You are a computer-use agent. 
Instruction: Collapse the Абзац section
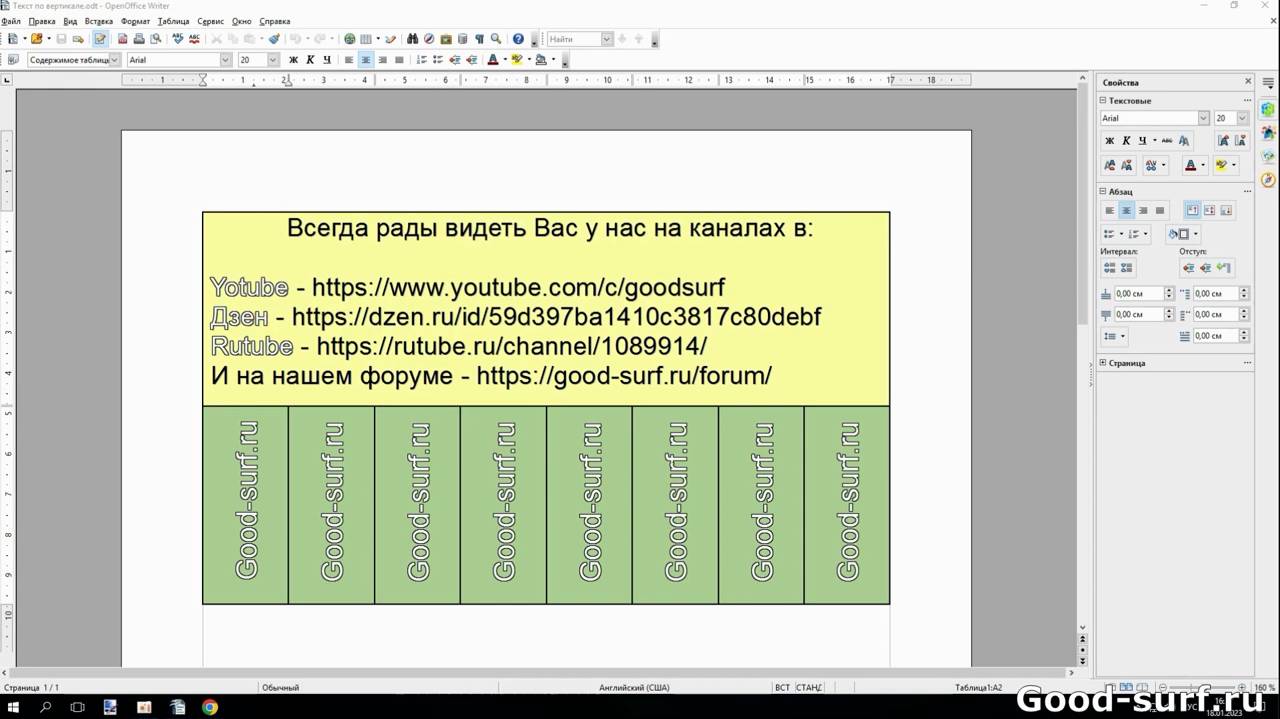click(1103, 191)
